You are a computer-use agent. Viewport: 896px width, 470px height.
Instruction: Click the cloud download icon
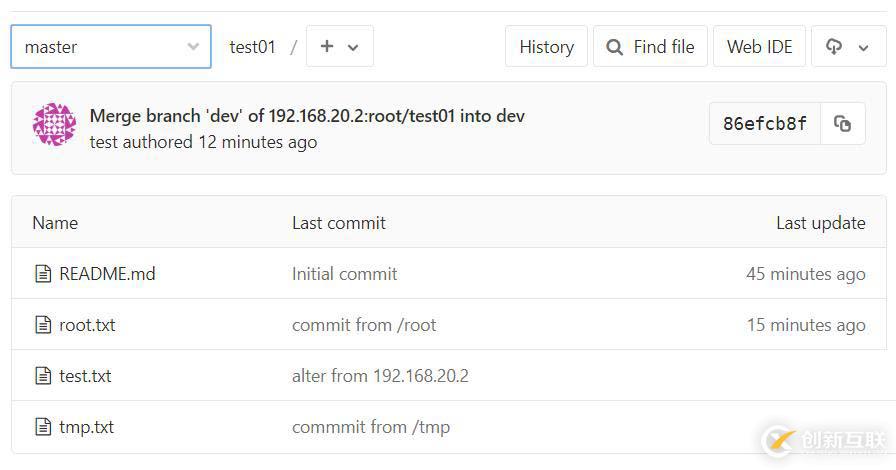(834, 47)
